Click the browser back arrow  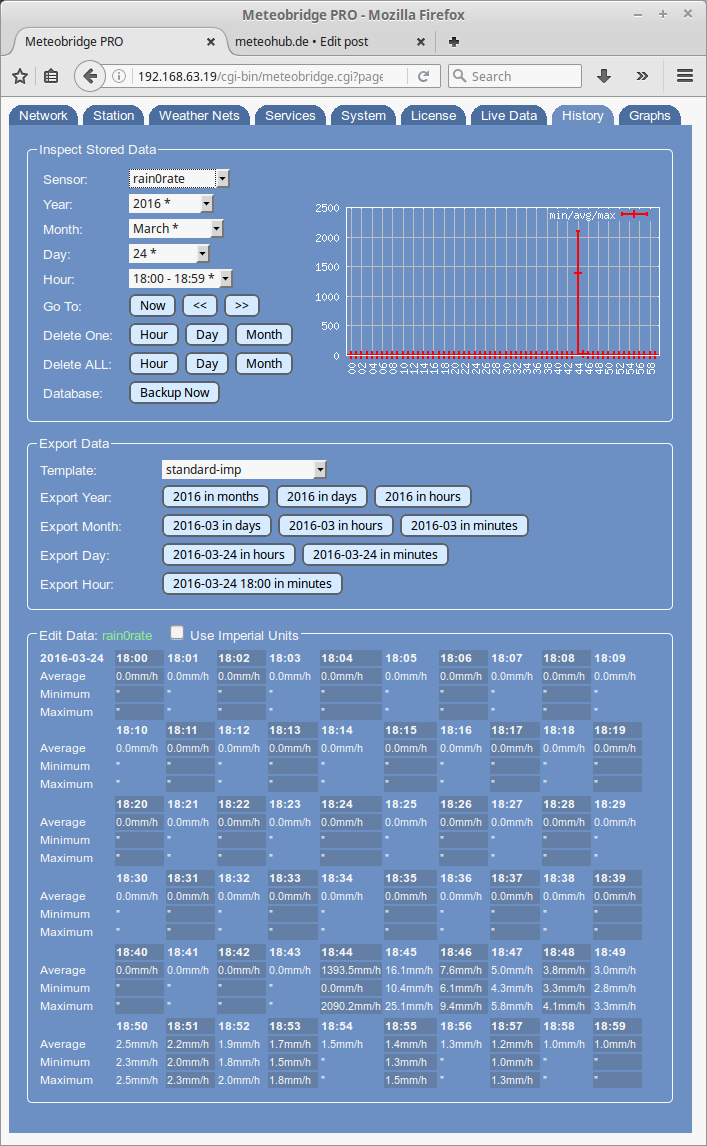pos(90,76)
